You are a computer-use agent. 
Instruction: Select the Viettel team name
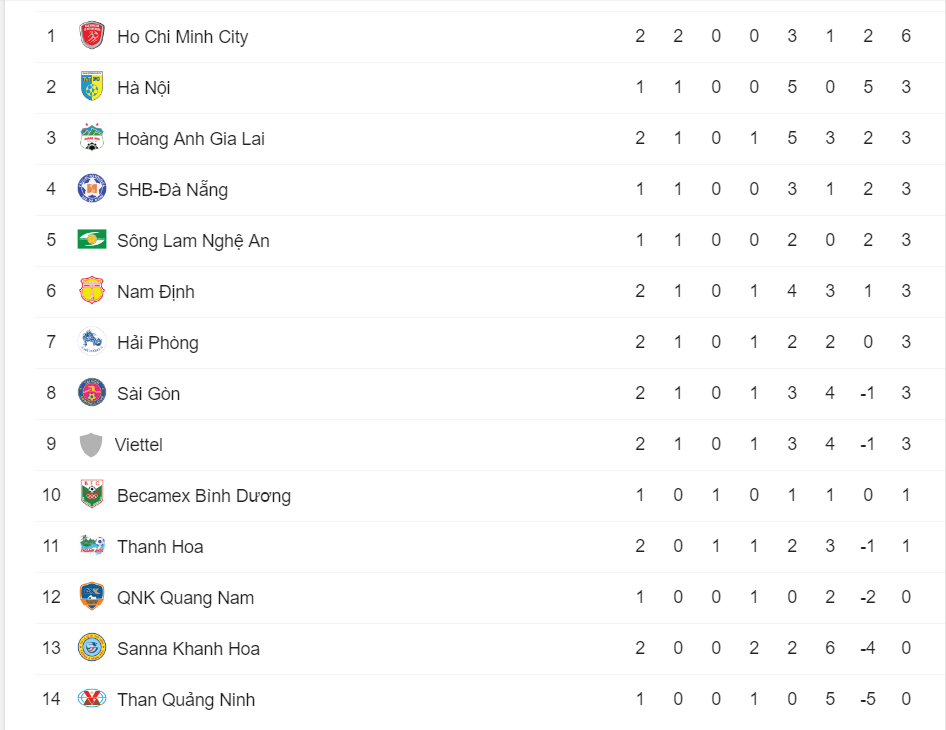point(139,445)
